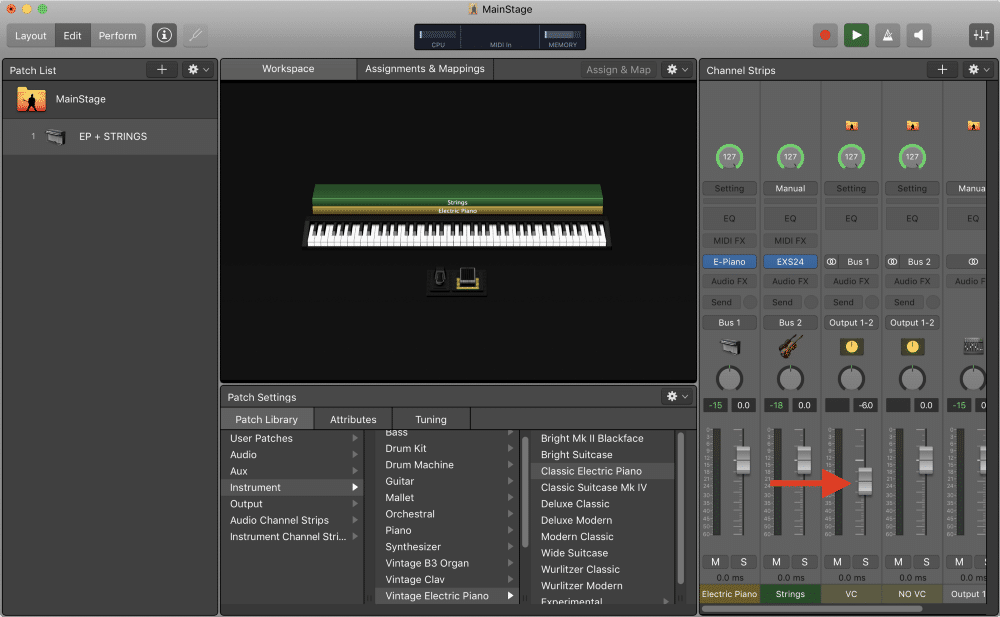This screenshot has height=617, width=1000.
Task: Click the yellow knob icon on NO VC strip
Action: (x=912, y=346)
